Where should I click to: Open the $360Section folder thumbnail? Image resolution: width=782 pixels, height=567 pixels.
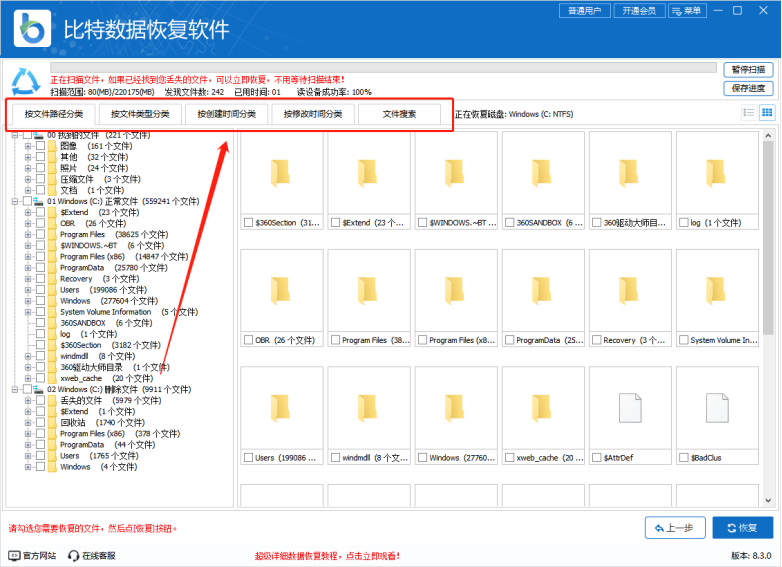click(x=281, y=173)
